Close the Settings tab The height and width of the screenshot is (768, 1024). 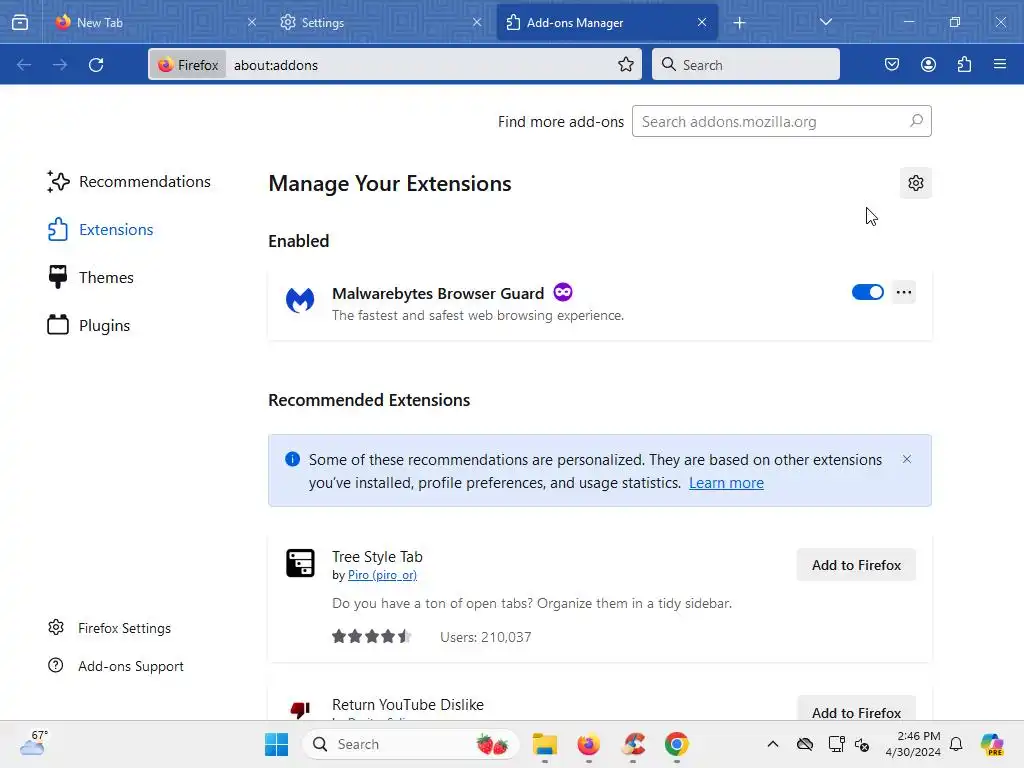(x=477, y=22)
